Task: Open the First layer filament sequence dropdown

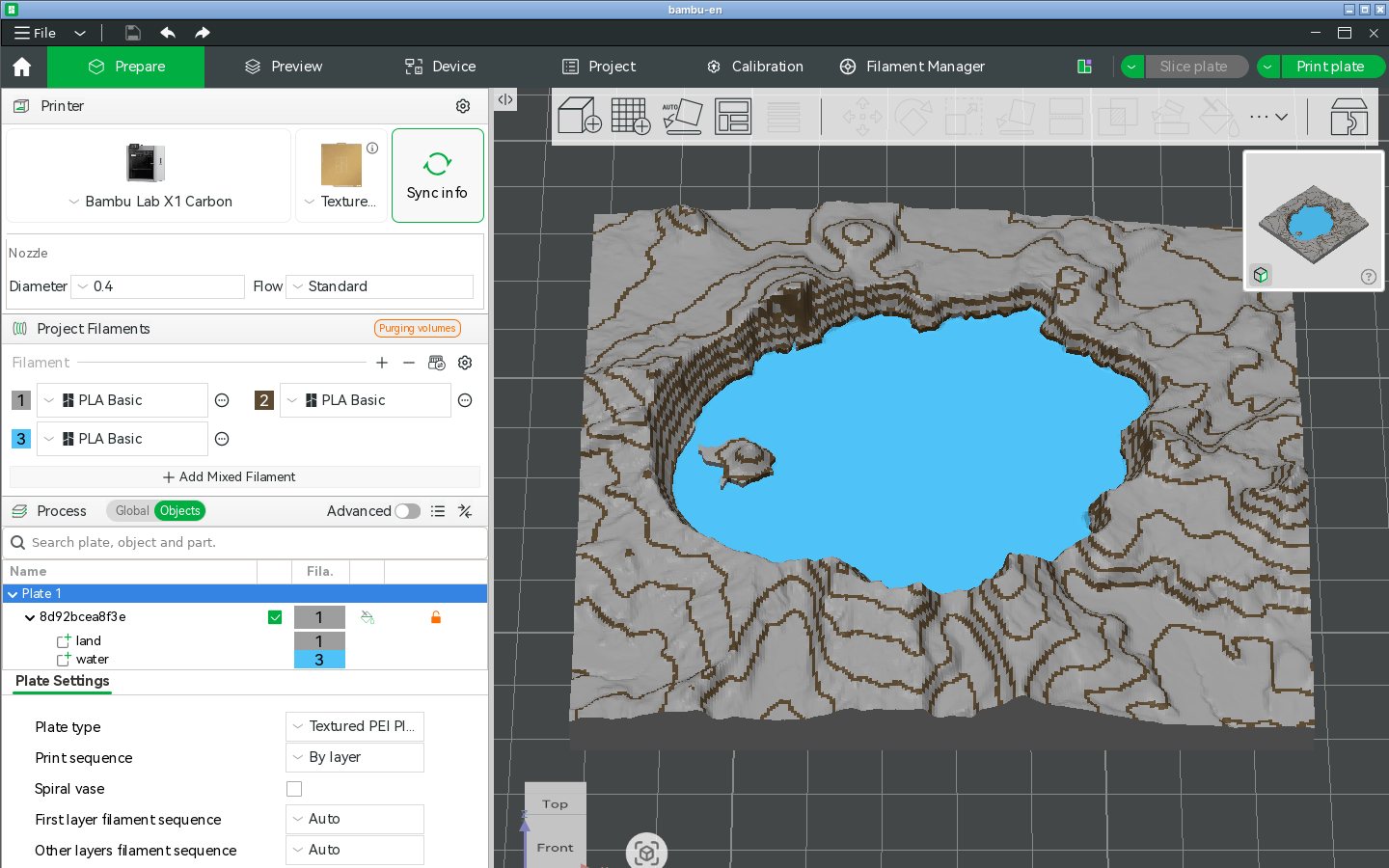Action: (355, 819)
